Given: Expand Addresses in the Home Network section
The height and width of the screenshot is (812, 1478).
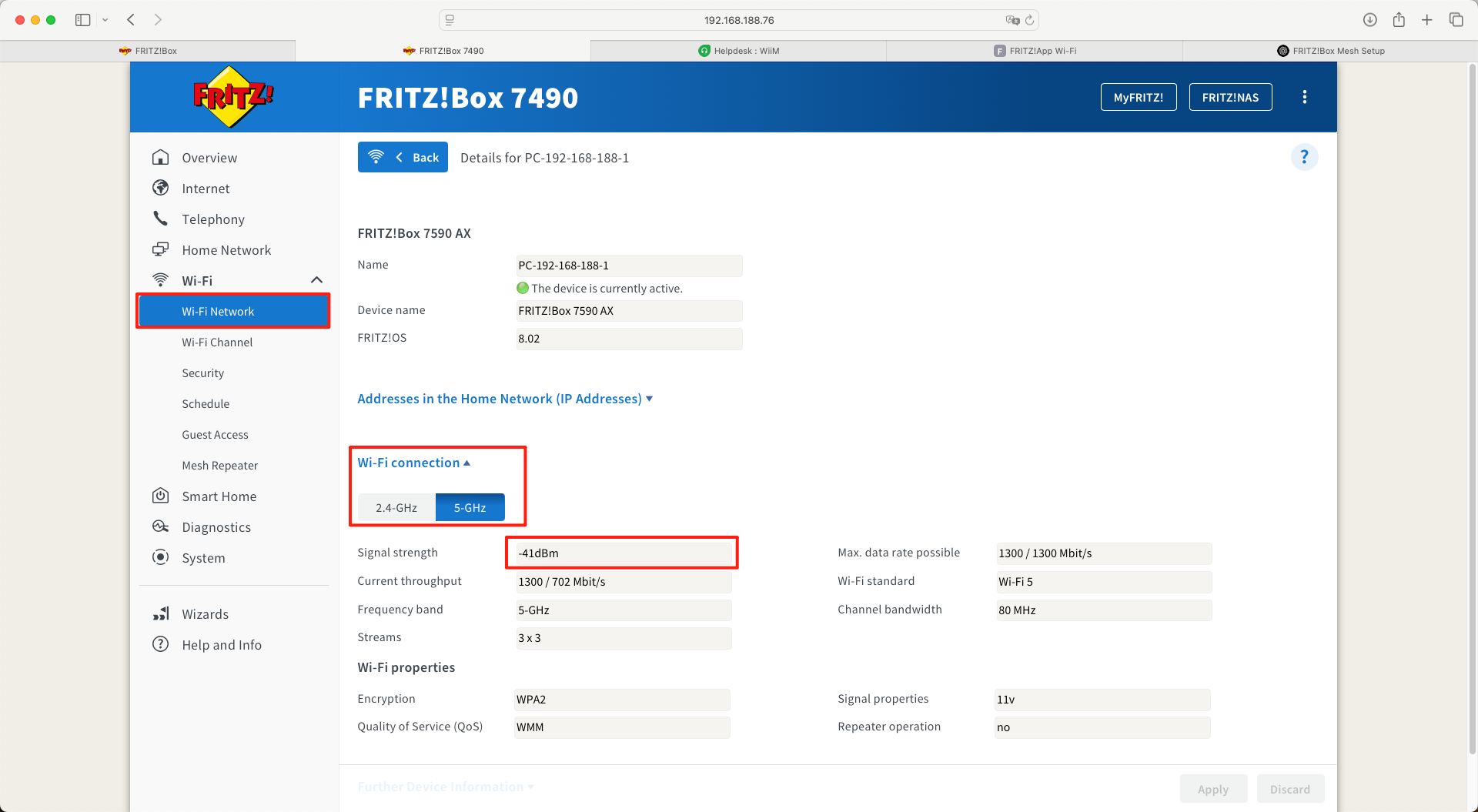Looking at the screenshot, I should pos(505,399).
